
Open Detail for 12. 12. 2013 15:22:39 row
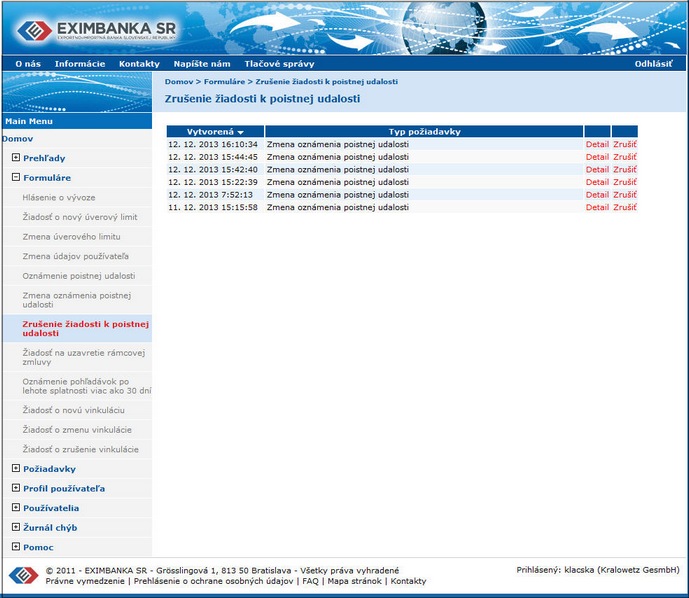point(597,182)
